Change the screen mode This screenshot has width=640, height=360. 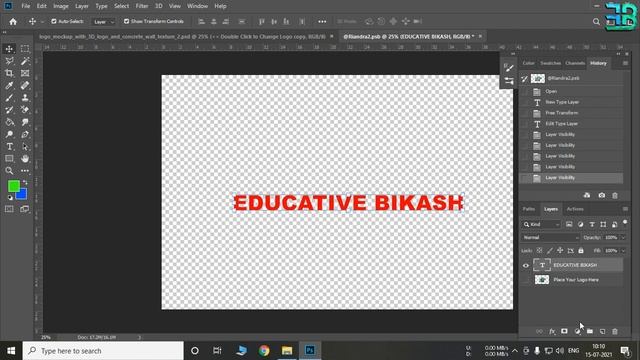click(x=25, y=209)
